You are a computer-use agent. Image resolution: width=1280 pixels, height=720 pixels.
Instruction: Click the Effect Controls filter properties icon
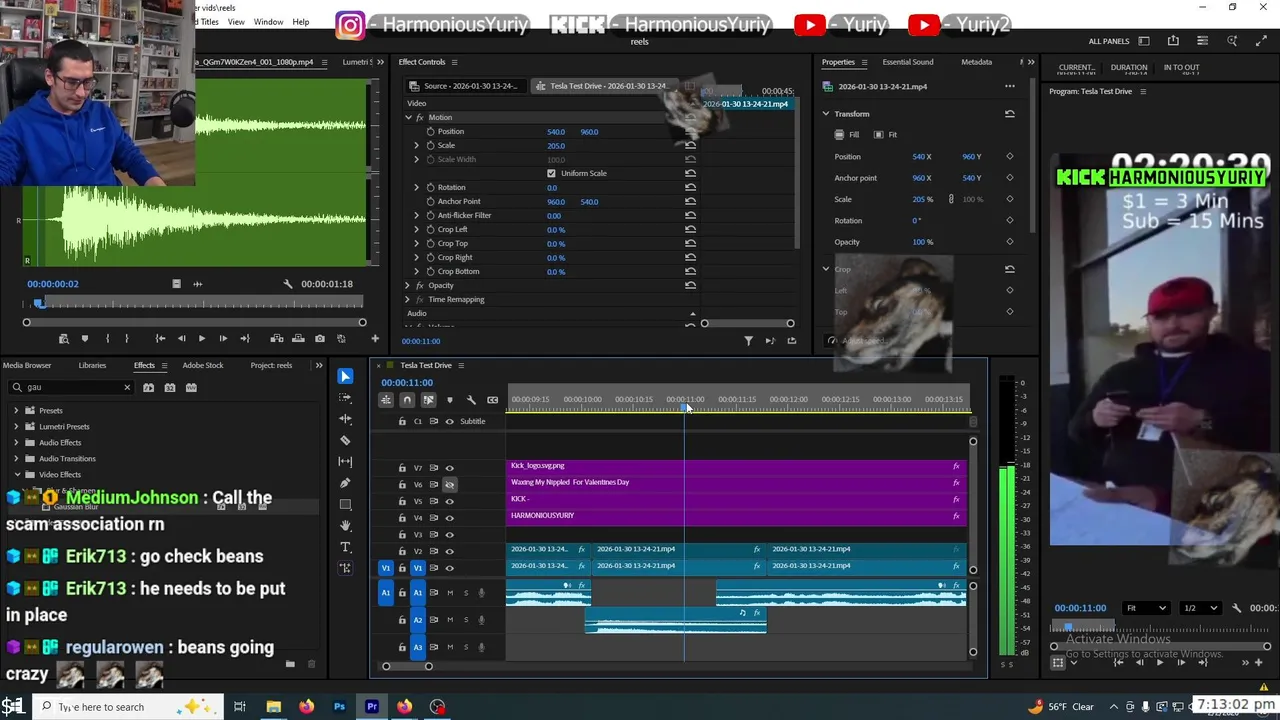(748, 341)
